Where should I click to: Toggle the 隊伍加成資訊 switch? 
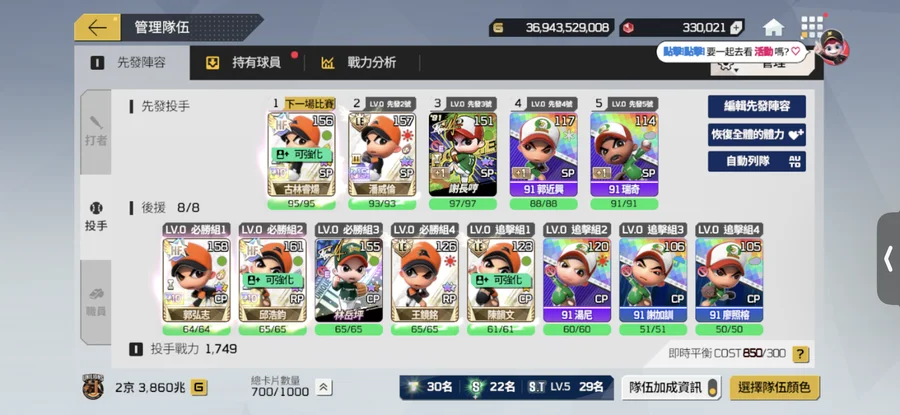[x=712, y=387]
